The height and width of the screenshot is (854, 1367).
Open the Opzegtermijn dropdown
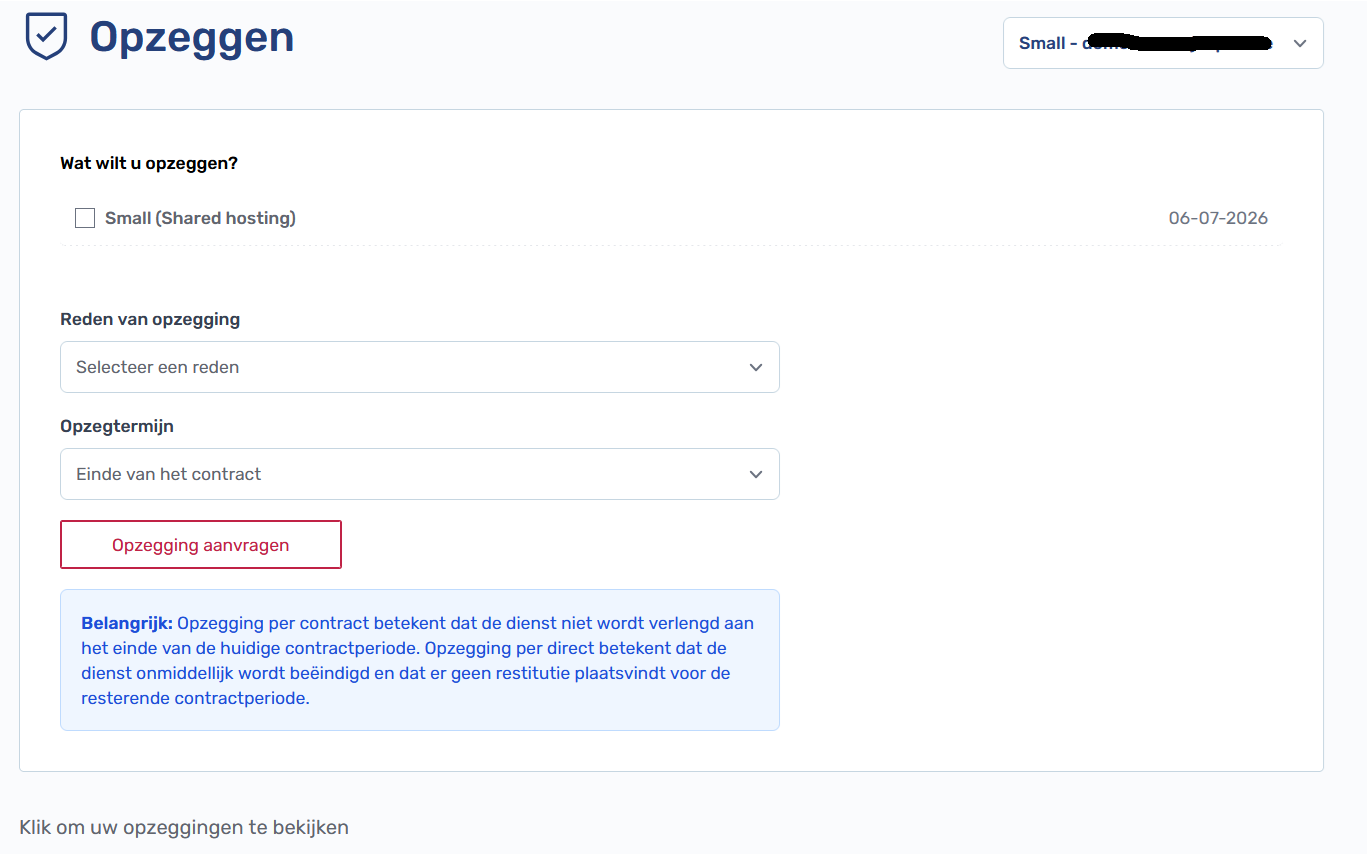420,474
